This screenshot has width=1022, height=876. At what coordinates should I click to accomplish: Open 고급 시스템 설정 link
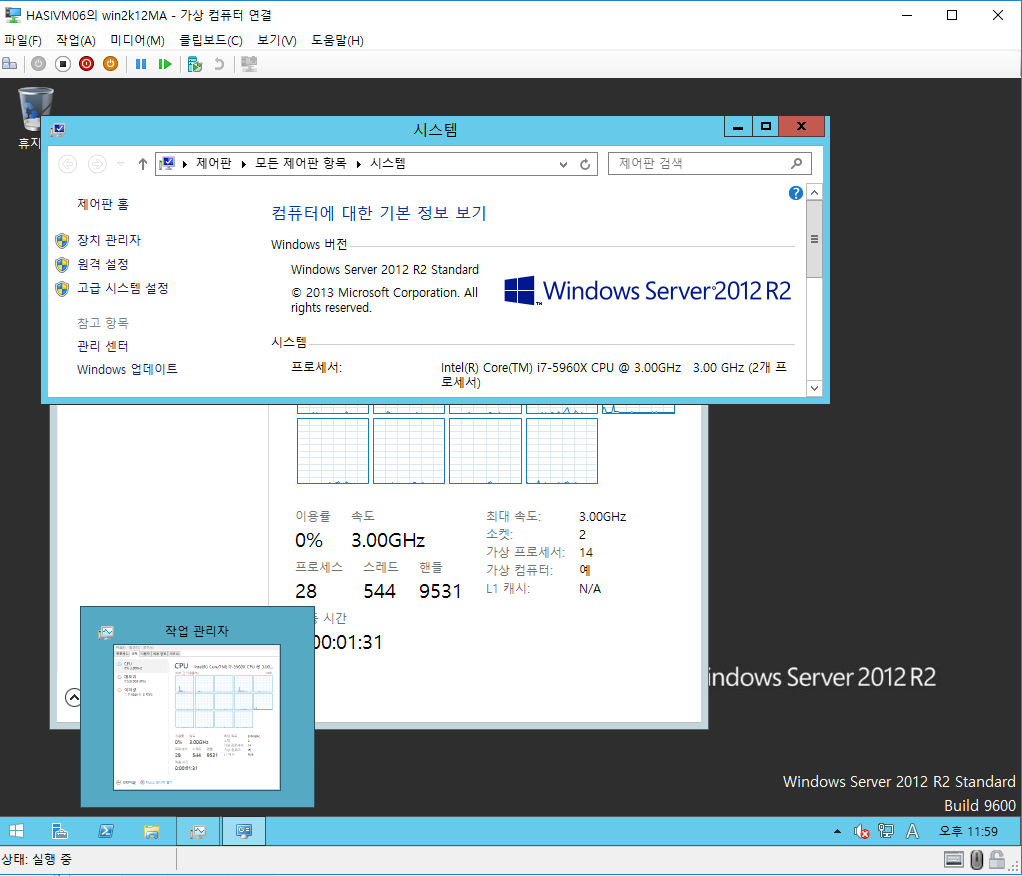coord(123,288)
